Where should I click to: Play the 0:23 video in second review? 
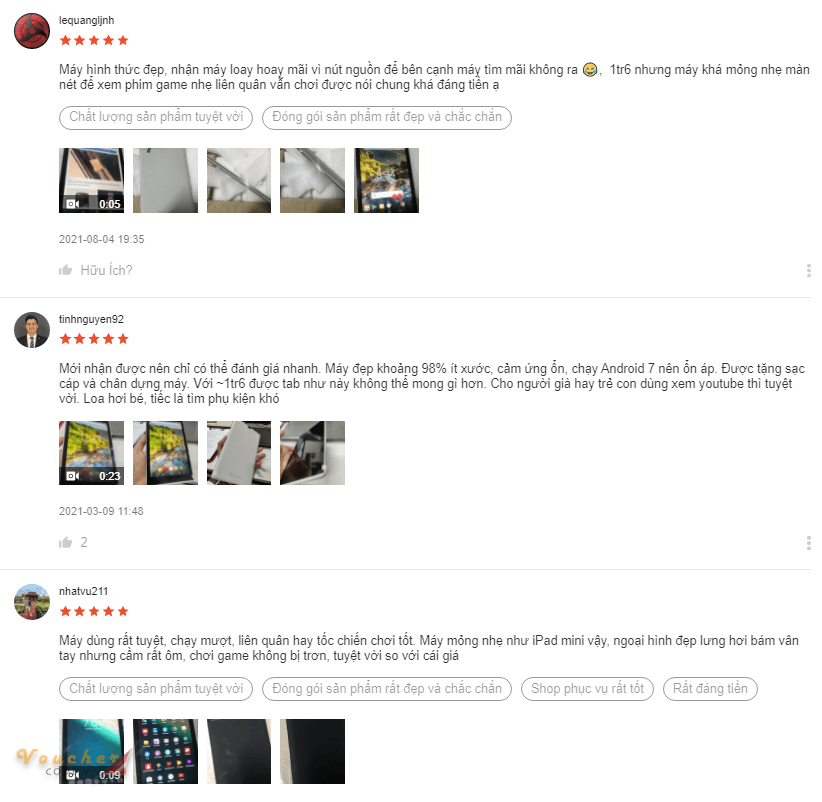[x=92, y=453]
